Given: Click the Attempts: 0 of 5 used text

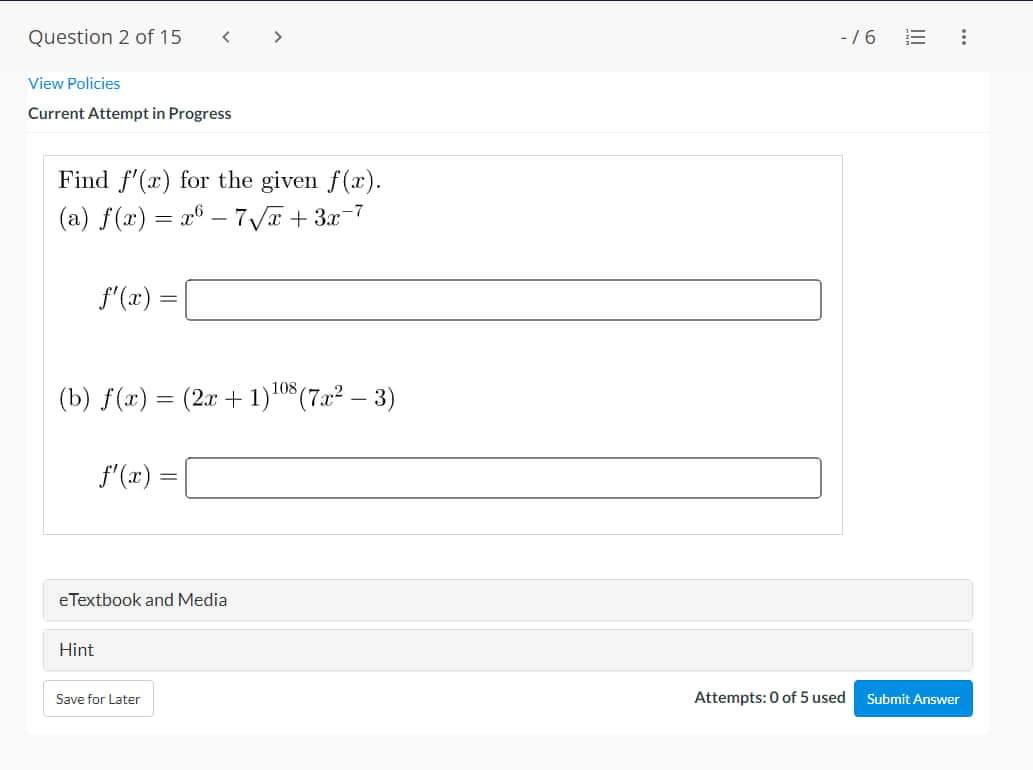Looking at the screenshot, I should click(x=769, y=698).
